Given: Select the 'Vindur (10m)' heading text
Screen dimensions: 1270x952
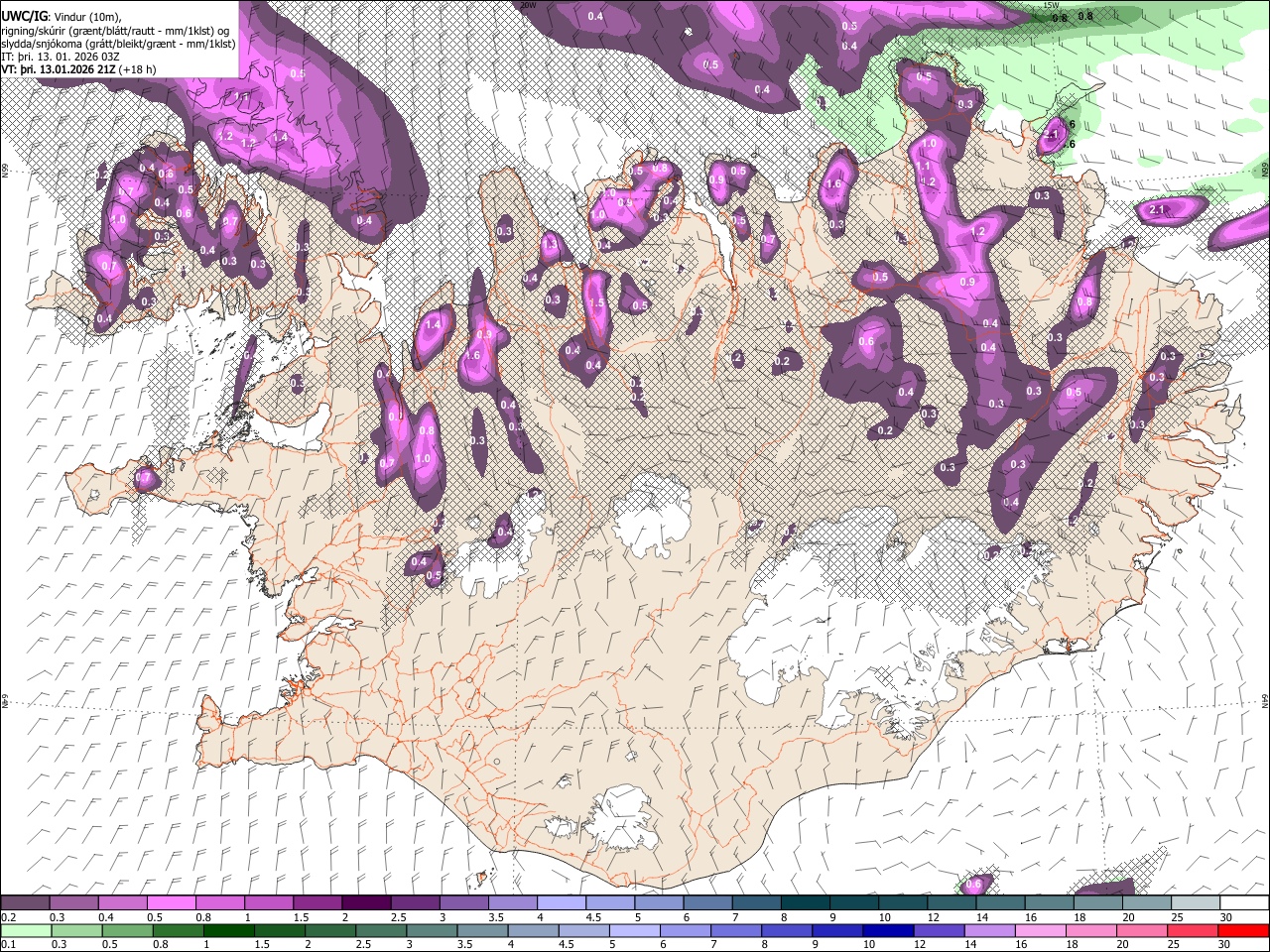Looking at the screenshot, I should click(87, 17).
